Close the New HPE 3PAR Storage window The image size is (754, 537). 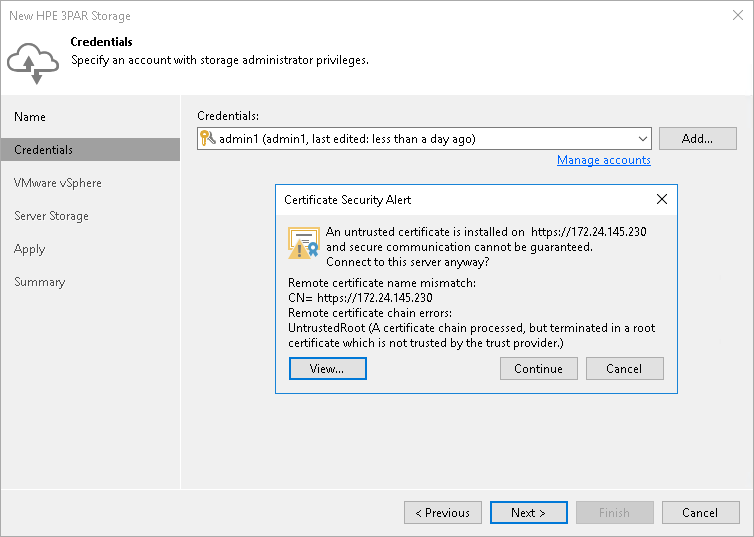(738, 15)
